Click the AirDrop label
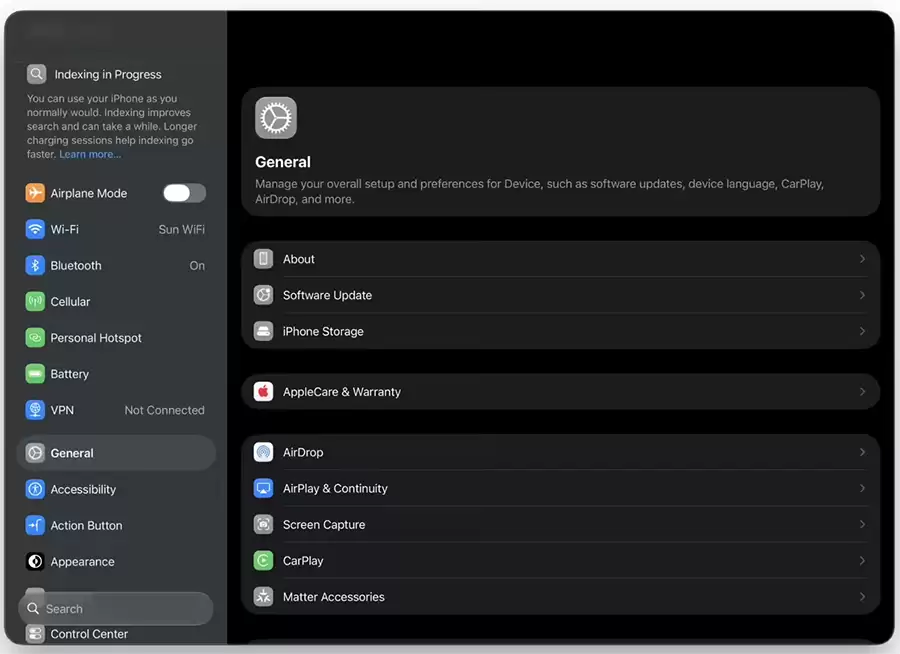Viewport: 900px width, 654px height. pos(303,452)
